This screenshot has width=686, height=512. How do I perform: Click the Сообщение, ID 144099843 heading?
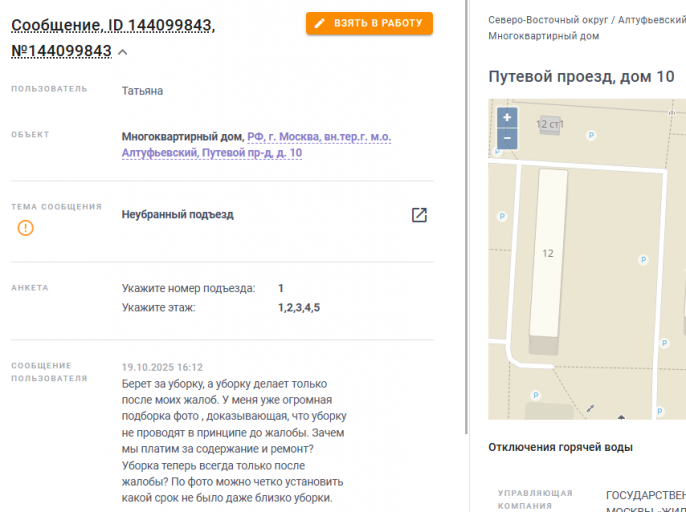click(112, 24)
